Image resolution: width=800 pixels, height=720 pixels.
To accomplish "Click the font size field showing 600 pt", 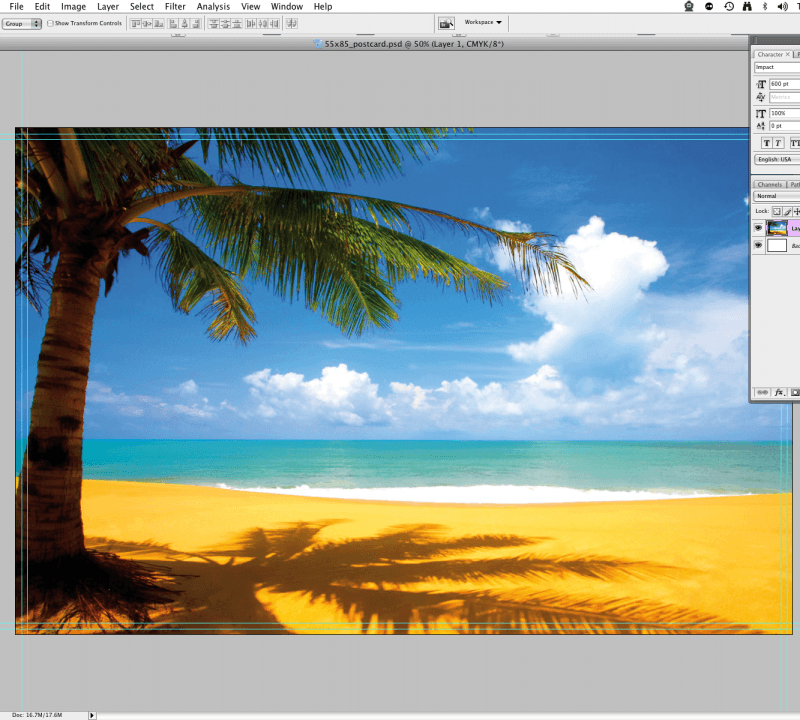I will click(x=783, y=84).
